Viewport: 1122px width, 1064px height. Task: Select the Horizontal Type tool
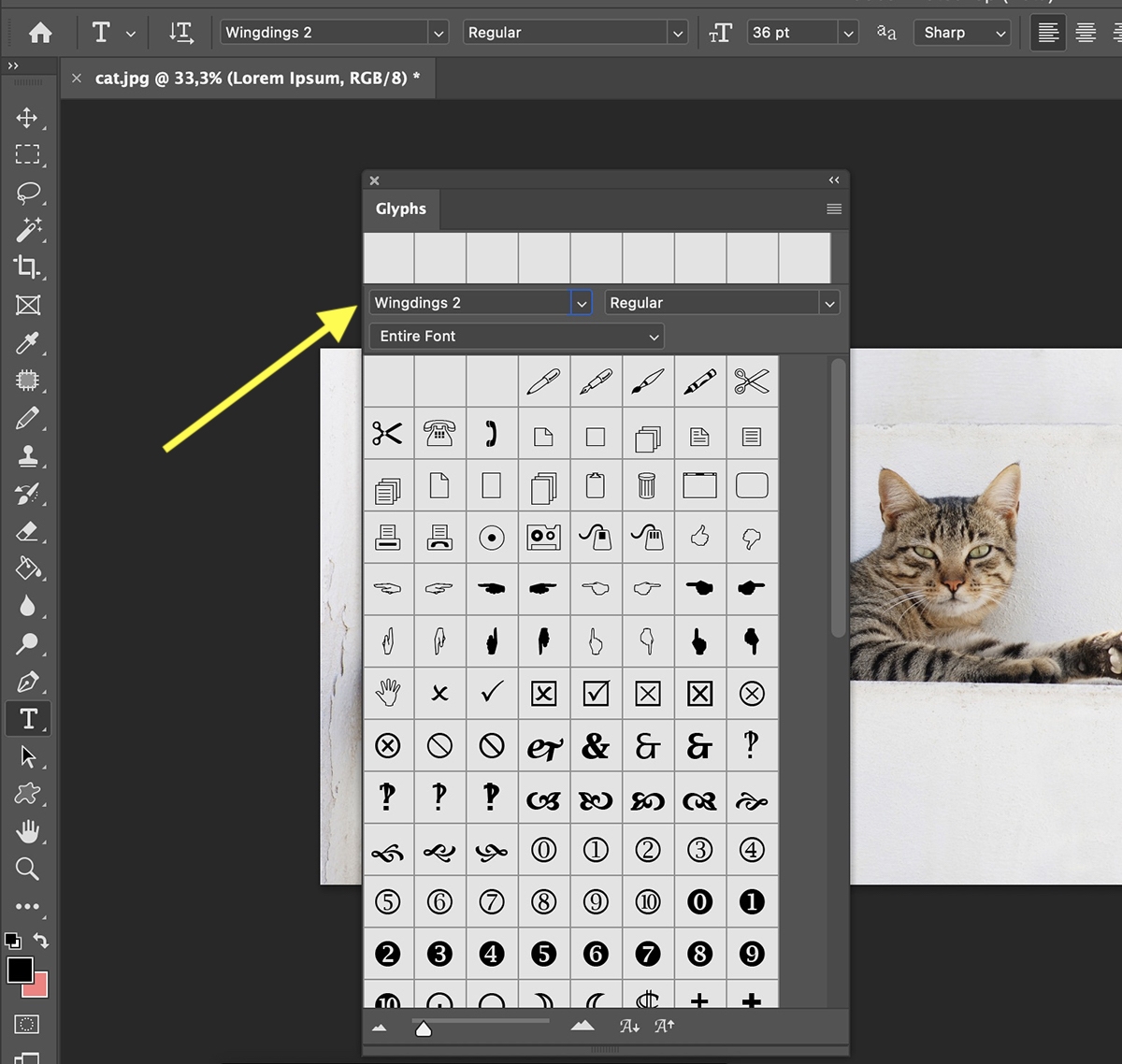pos(27,719)
